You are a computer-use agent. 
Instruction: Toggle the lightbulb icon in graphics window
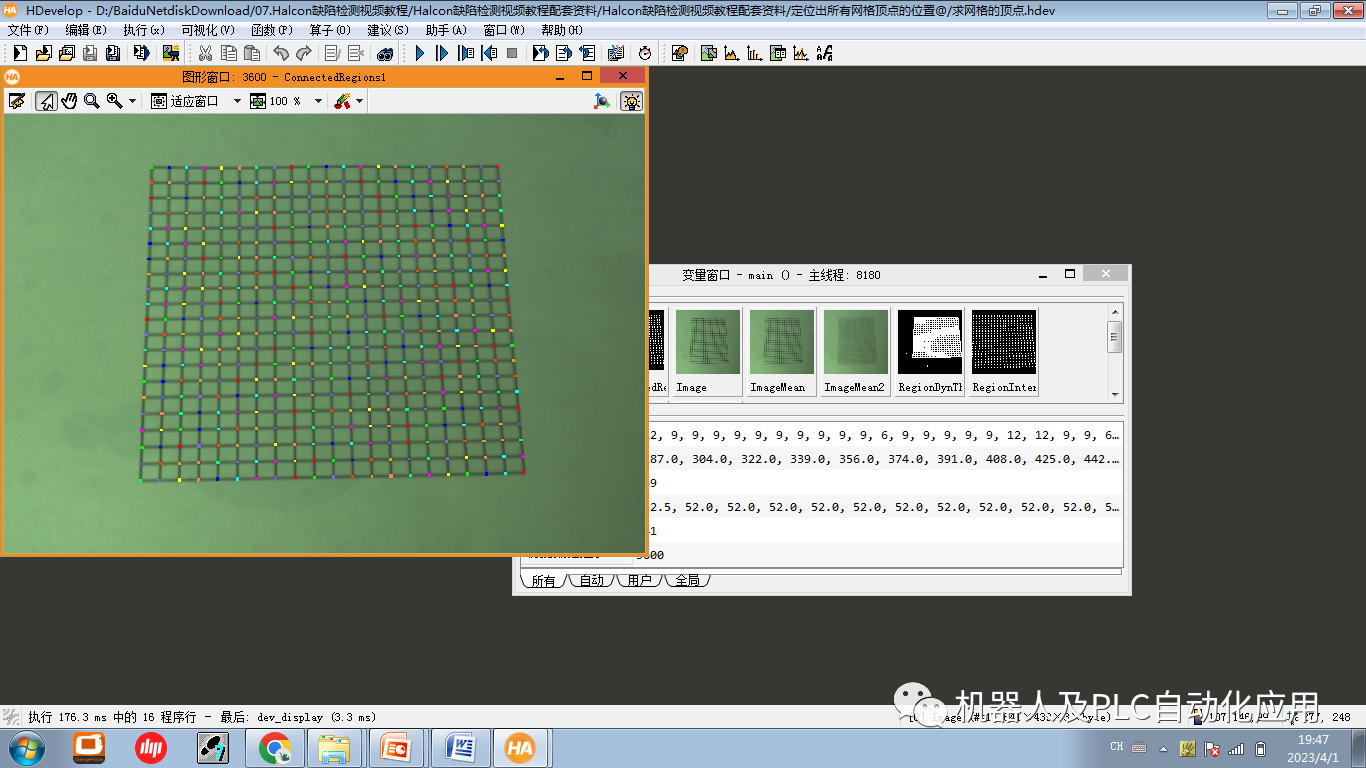[631, 100]
